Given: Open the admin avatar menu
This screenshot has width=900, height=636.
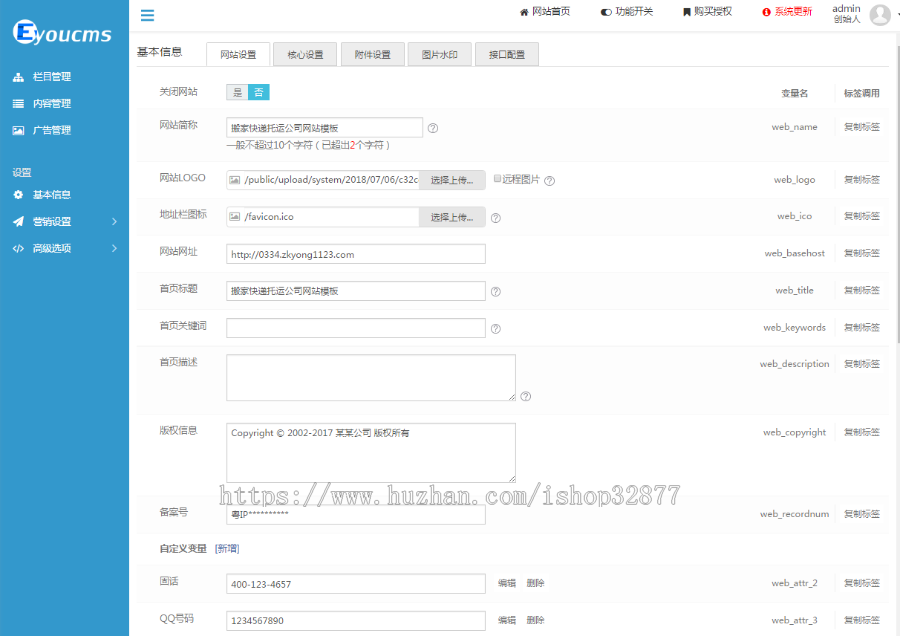Looking at the screenshot, I should click(880, 14).
